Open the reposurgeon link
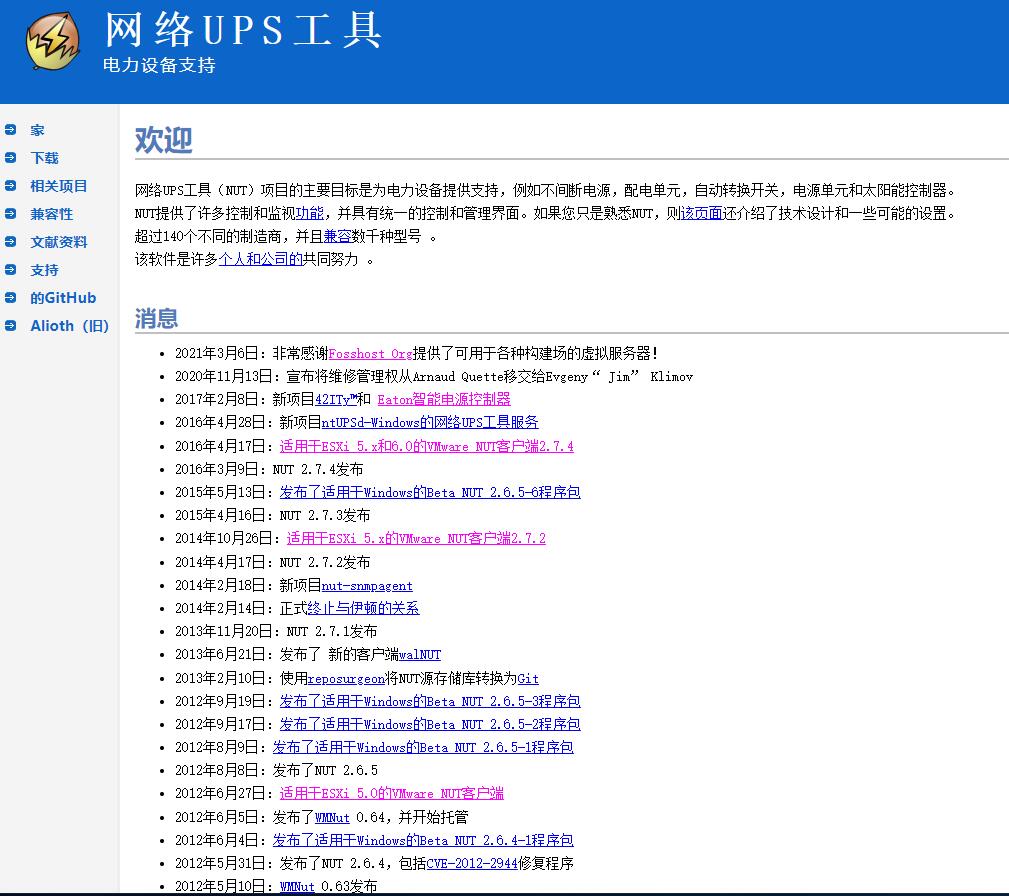Image resolution: width=1009 pixels, height=896 pixels. pyautogui.click(x=346, y=678)
